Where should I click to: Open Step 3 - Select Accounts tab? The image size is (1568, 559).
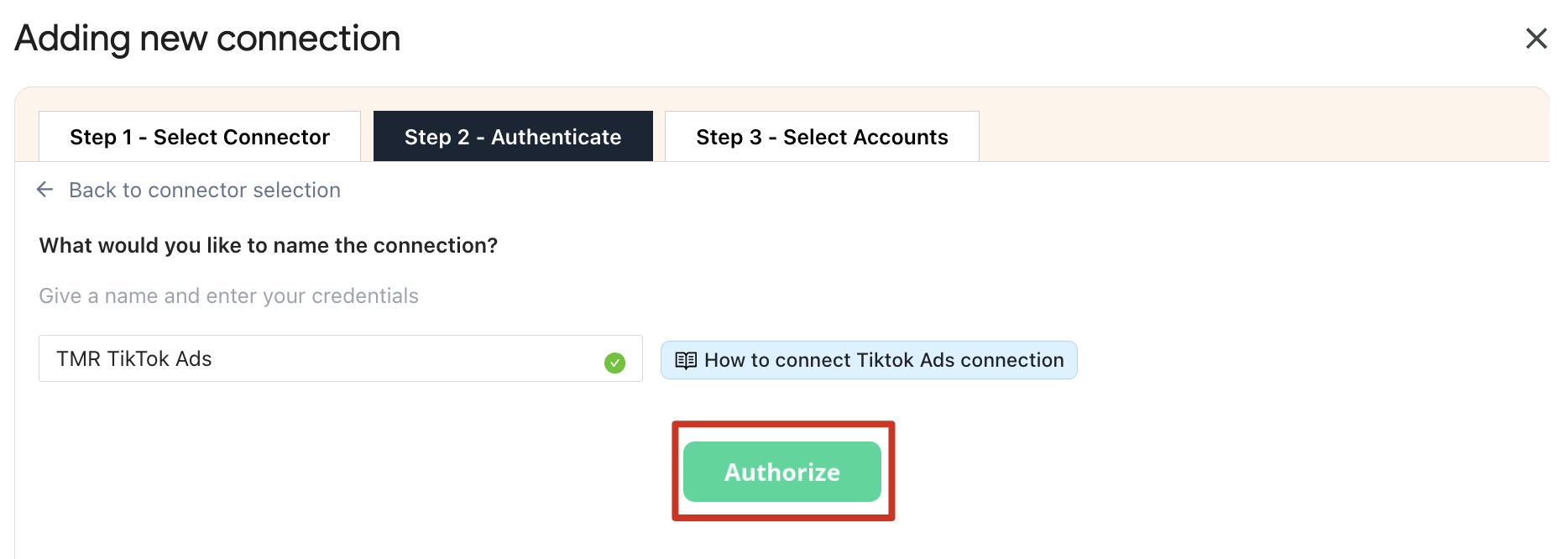click(822, 137)
